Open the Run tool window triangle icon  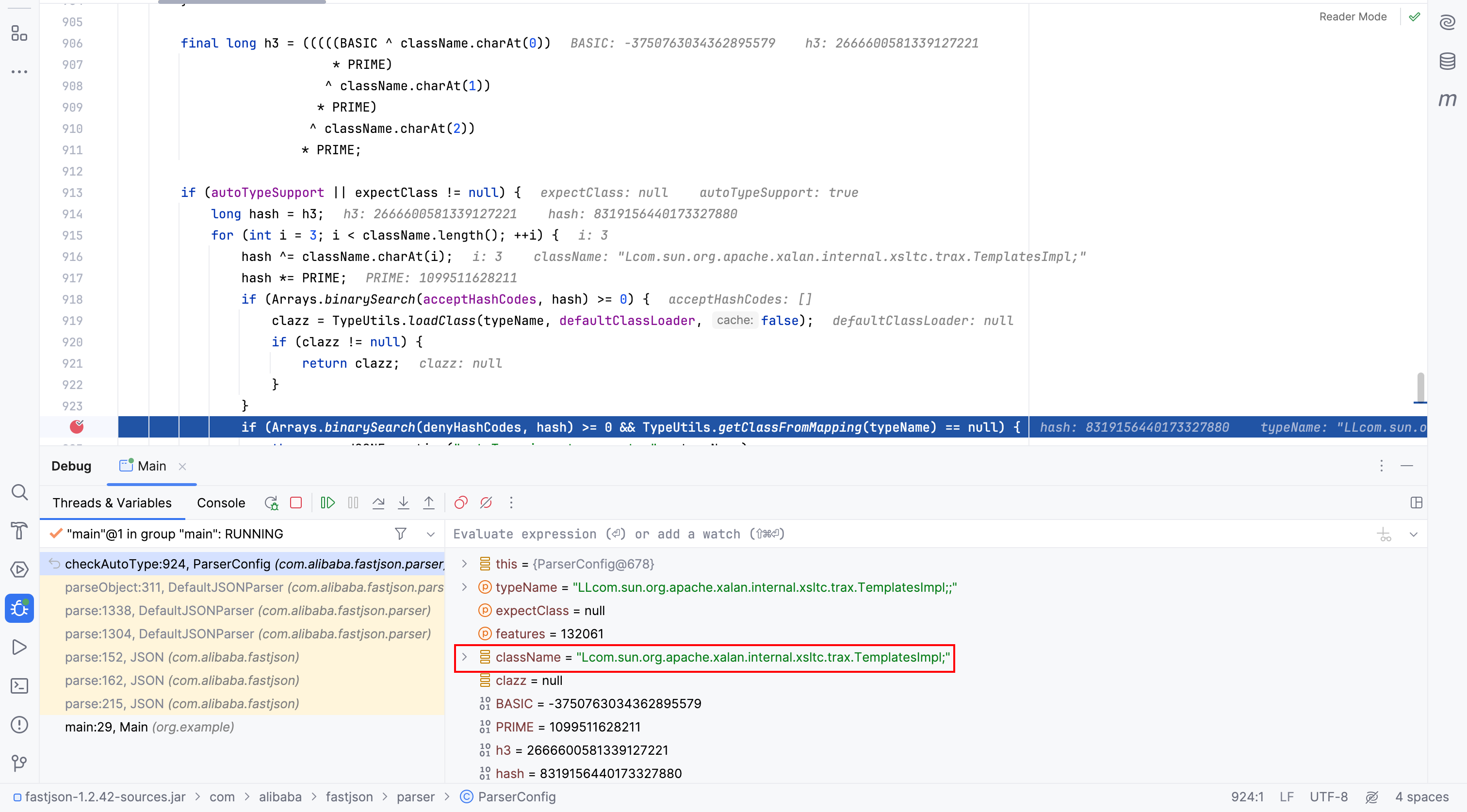coord(19,647)
